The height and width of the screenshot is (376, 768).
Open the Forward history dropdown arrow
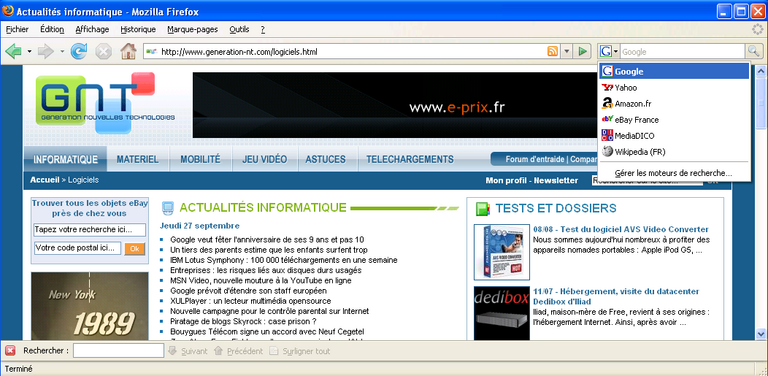pyautogui.click(x=62, y=51)
